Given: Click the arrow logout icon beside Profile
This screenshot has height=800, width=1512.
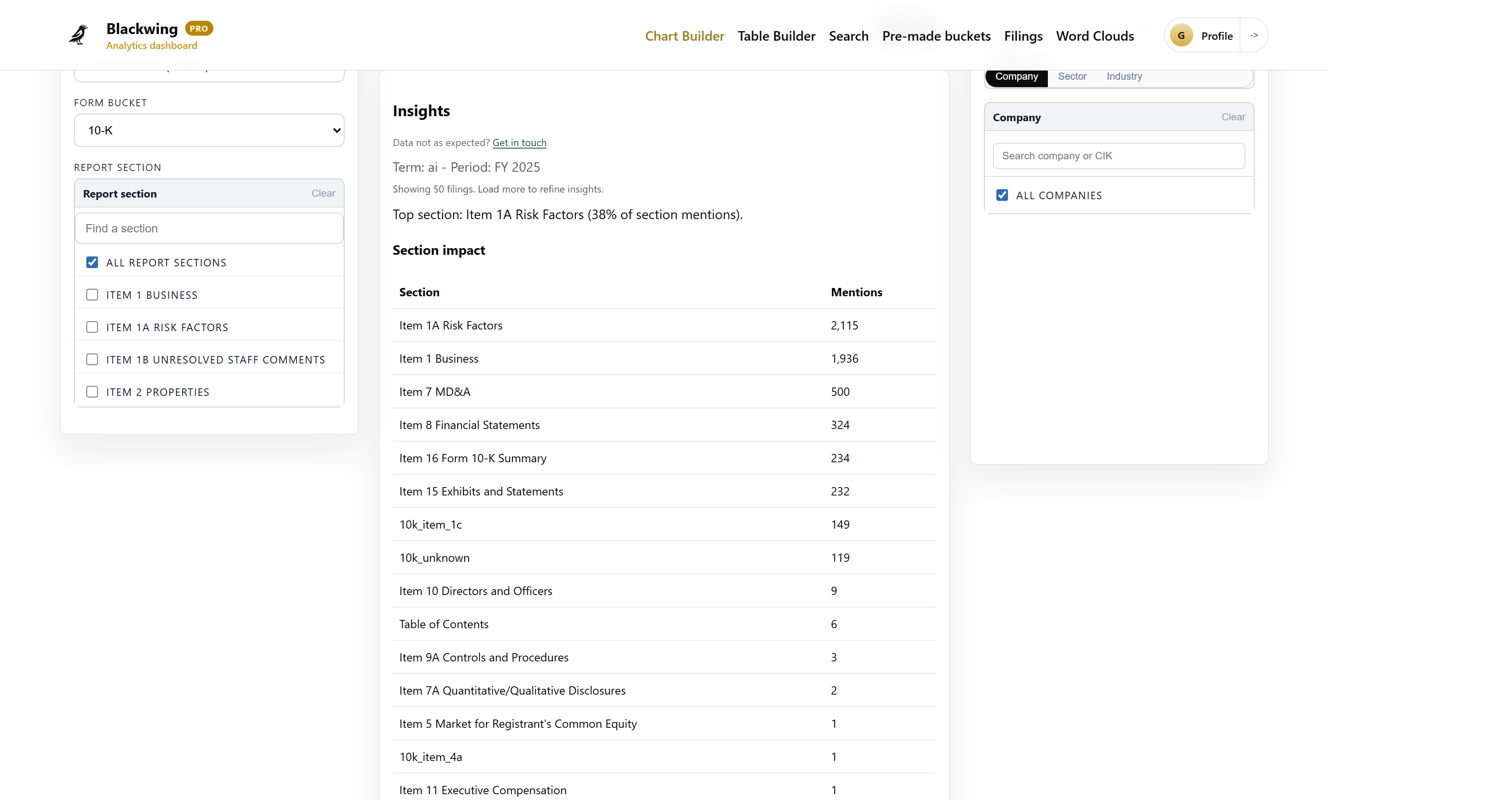Looking at the screenshot, I should pos(1254,36).
